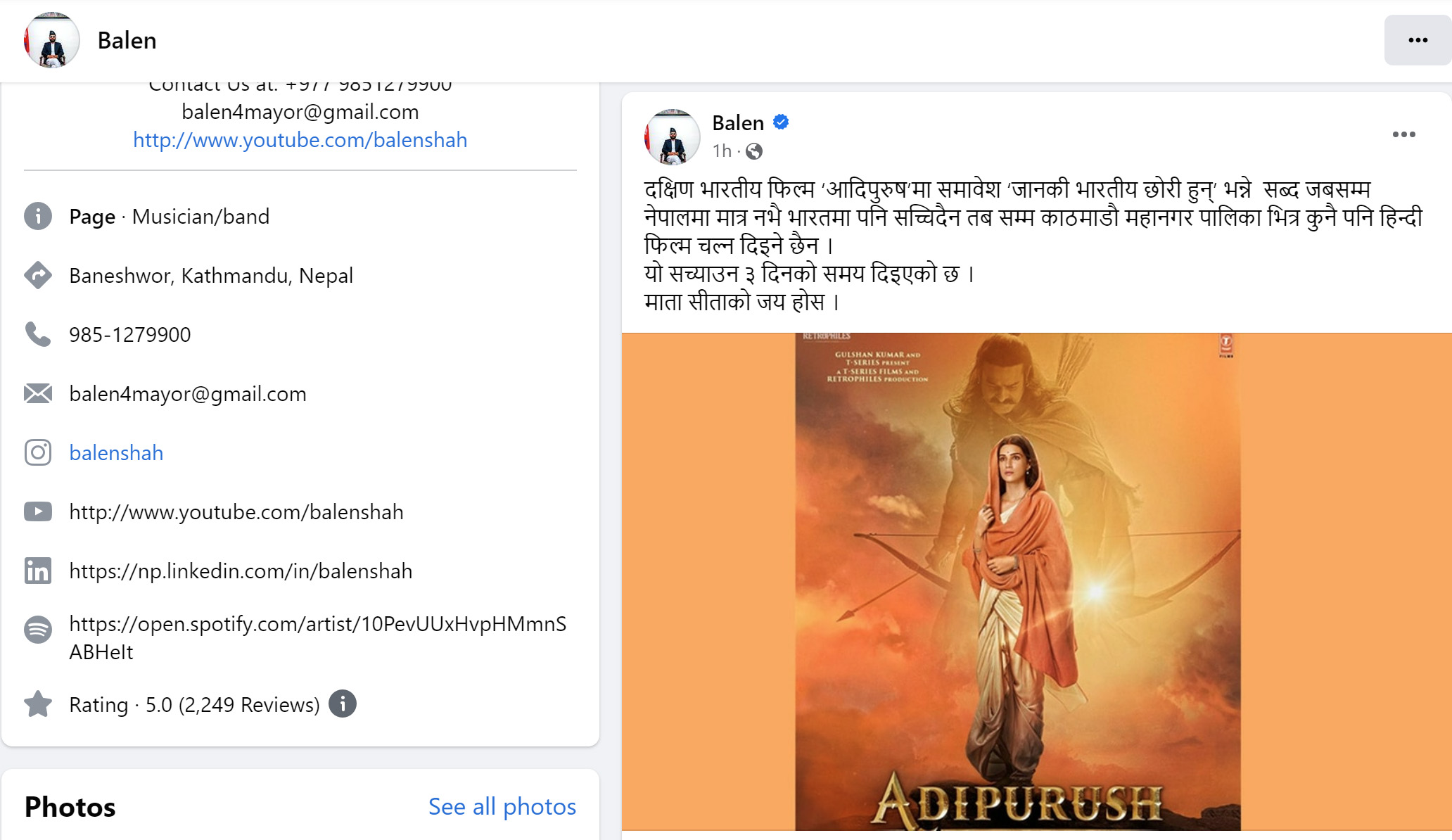Open the Adipurush poster image
Screen dimensions: 1452x840
(x=1036, y=582)
